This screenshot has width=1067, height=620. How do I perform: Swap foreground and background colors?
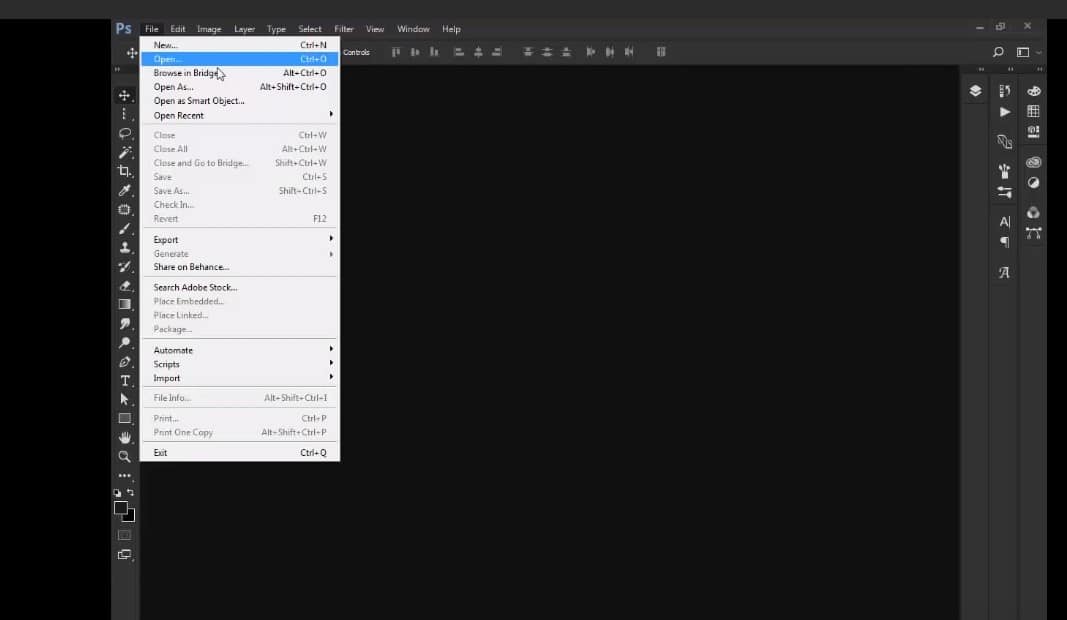pyautogui.click(x=131, y=492)
